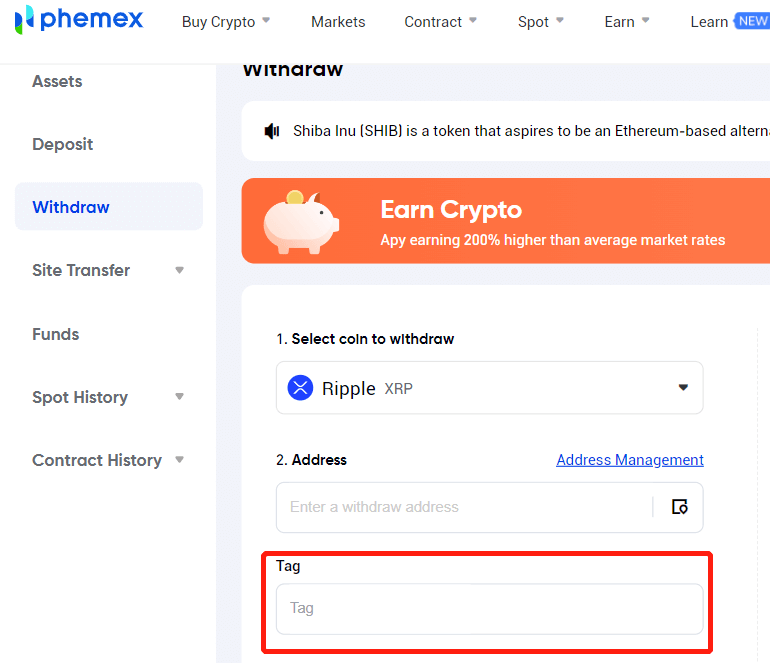Image resolution: width=770 pixels, height=663 pixels.
Task: Expand the Buy Crypto menu
Action: (x=226, y=22)
